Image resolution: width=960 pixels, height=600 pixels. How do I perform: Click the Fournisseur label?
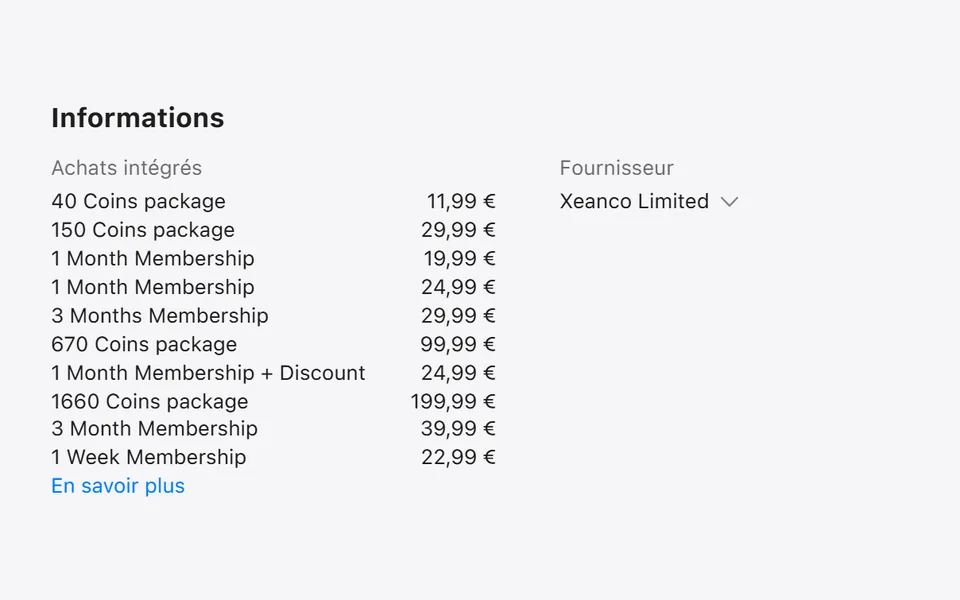click(x=617, y=168)
